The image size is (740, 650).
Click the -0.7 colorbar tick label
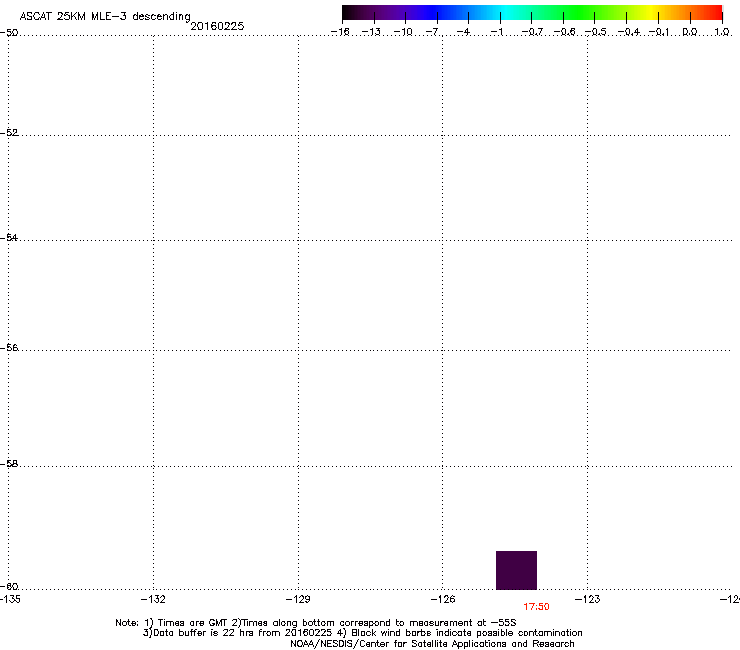coord(532,32)
